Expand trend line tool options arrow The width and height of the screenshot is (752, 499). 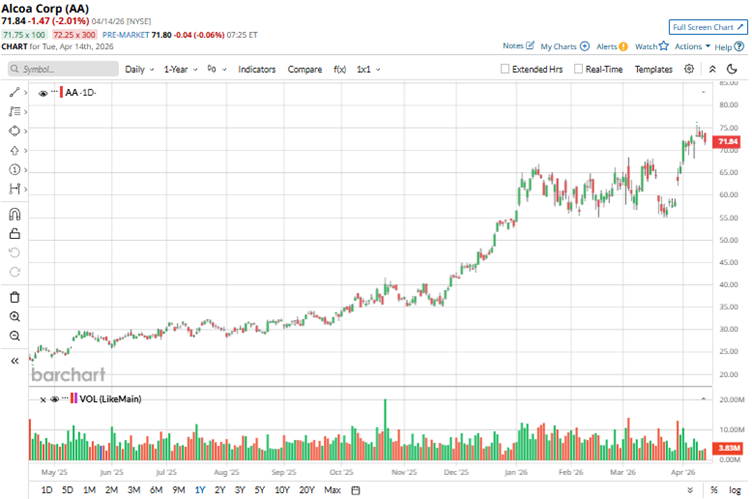[x=25, y=93]
